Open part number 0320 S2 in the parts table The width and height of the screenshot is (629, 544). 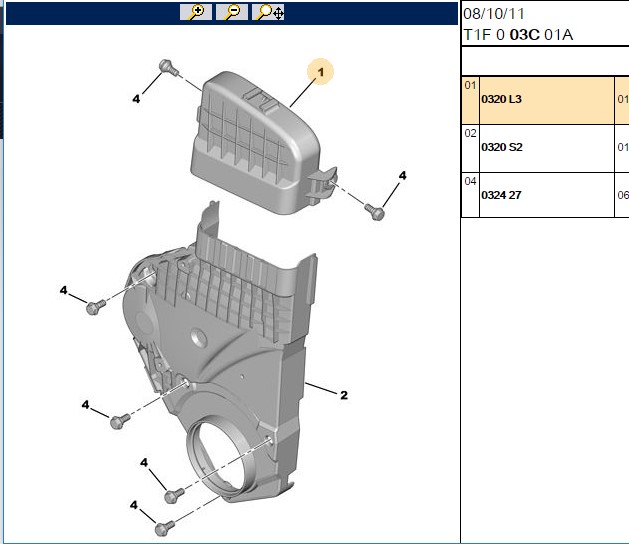502,147
